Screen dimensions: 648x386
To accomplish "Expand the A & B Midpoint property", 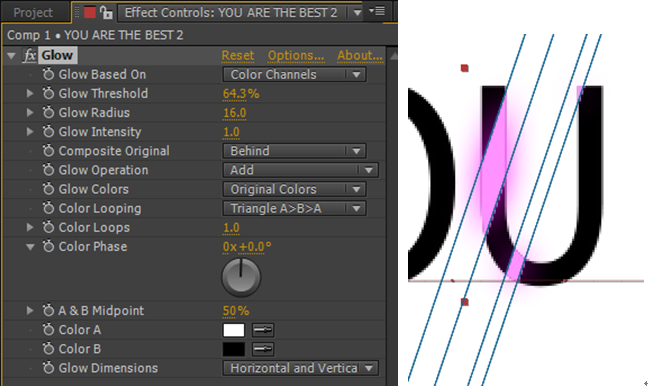I will click(x=30, y=310).
